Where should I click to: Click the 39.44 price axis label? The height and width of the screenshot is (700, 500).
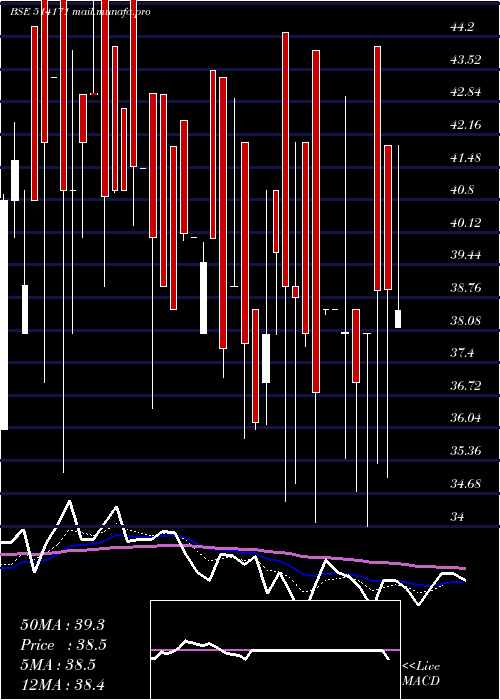tap(466, 256)
